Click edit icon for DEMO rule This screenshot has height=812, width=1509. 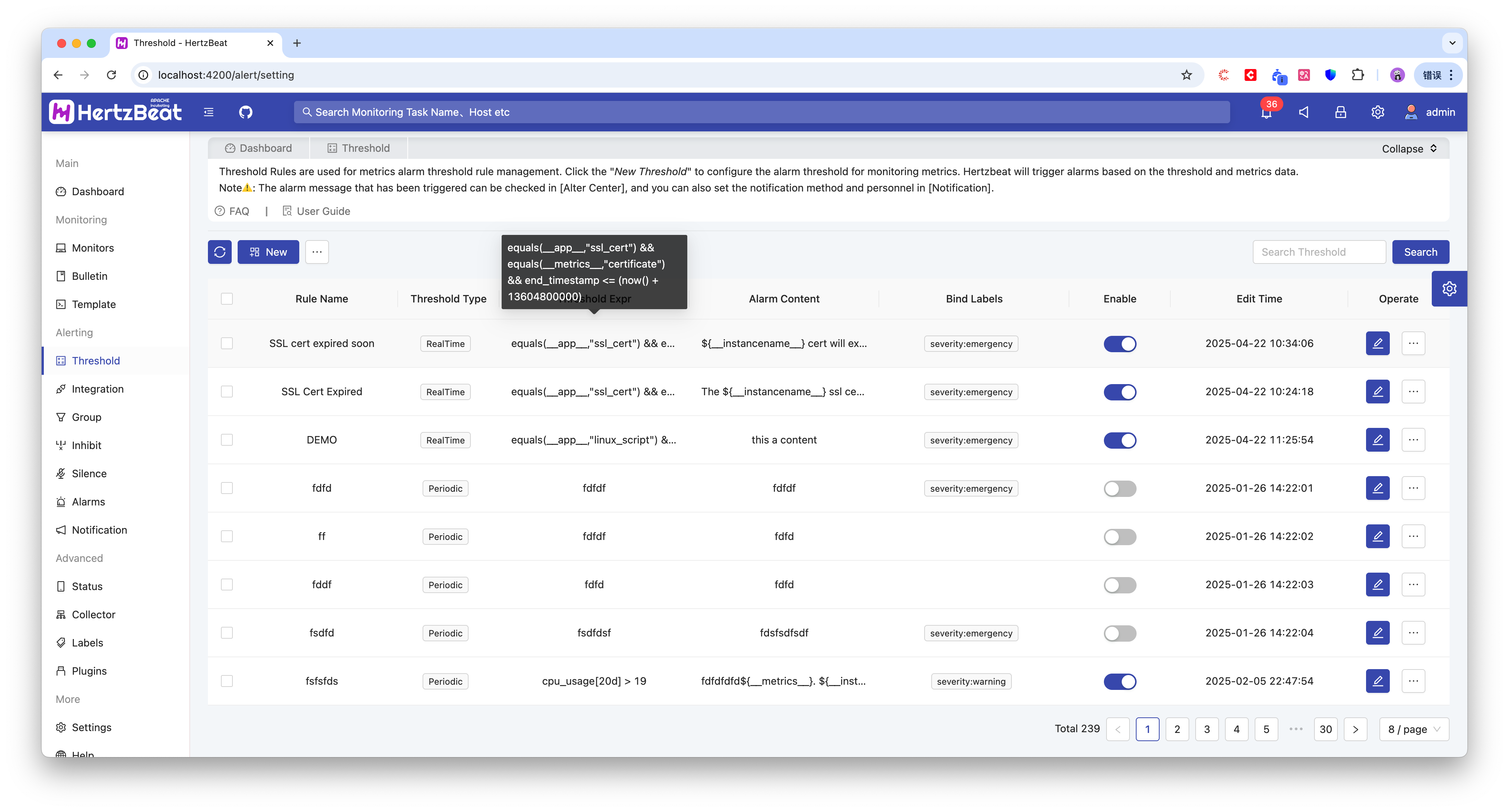[1377, 440]
